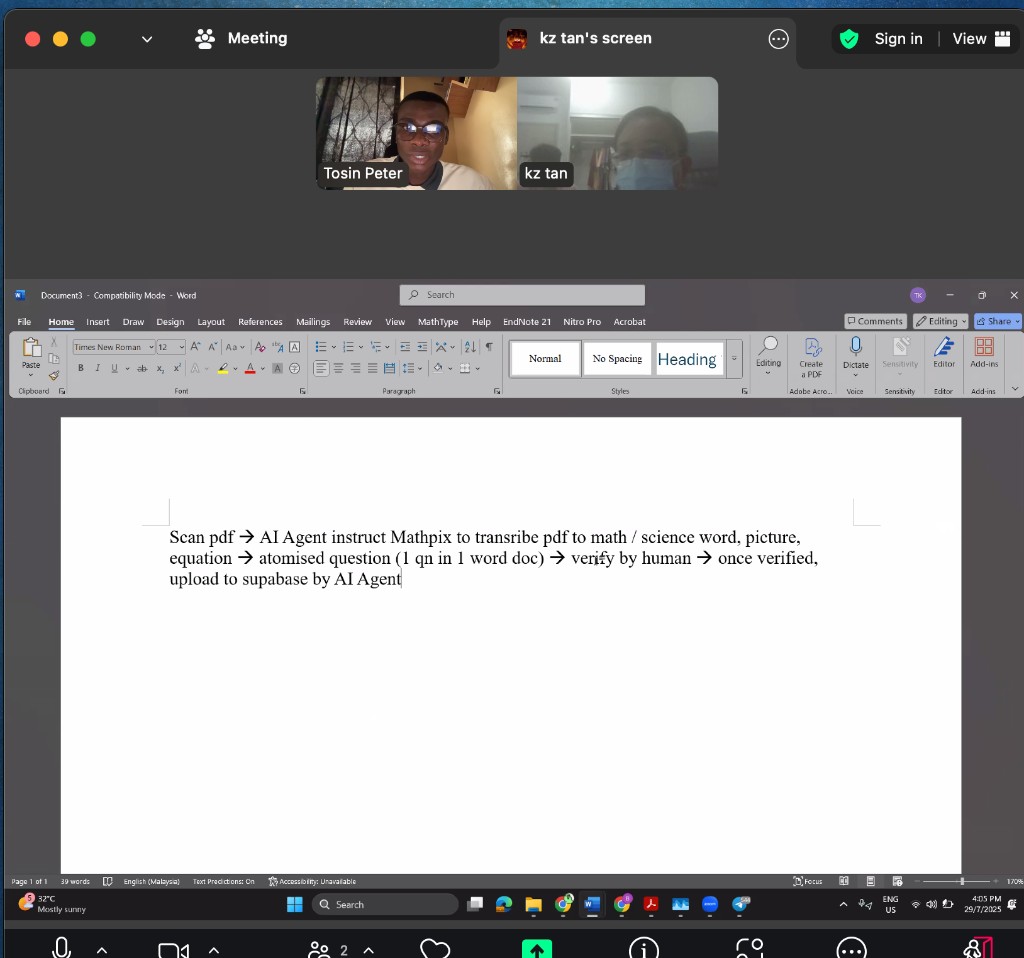Apply the yellow text highlight color
Screen dimensions: 1024x958
223,368
